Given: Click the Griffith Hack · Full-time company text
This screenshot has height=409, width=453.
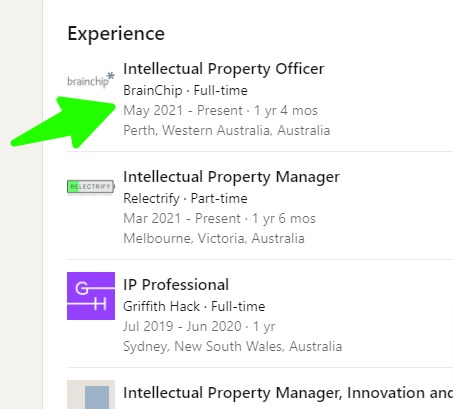Looking at the screenshot, I should click(x=194, y=307).
